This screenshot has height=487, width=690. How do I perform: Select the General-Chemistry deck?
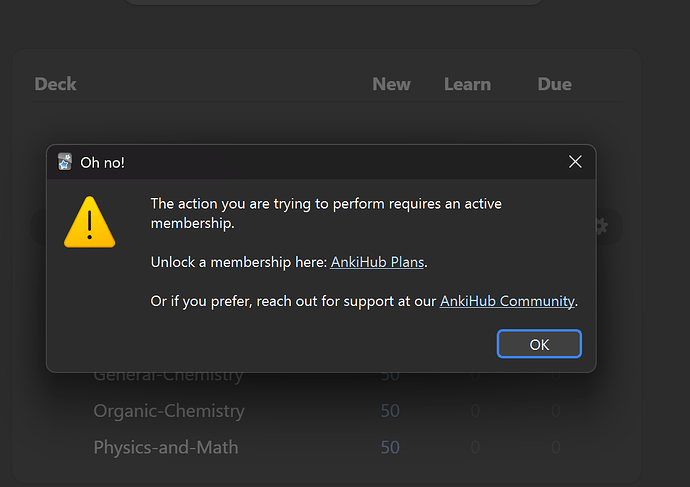pos(168,375)
